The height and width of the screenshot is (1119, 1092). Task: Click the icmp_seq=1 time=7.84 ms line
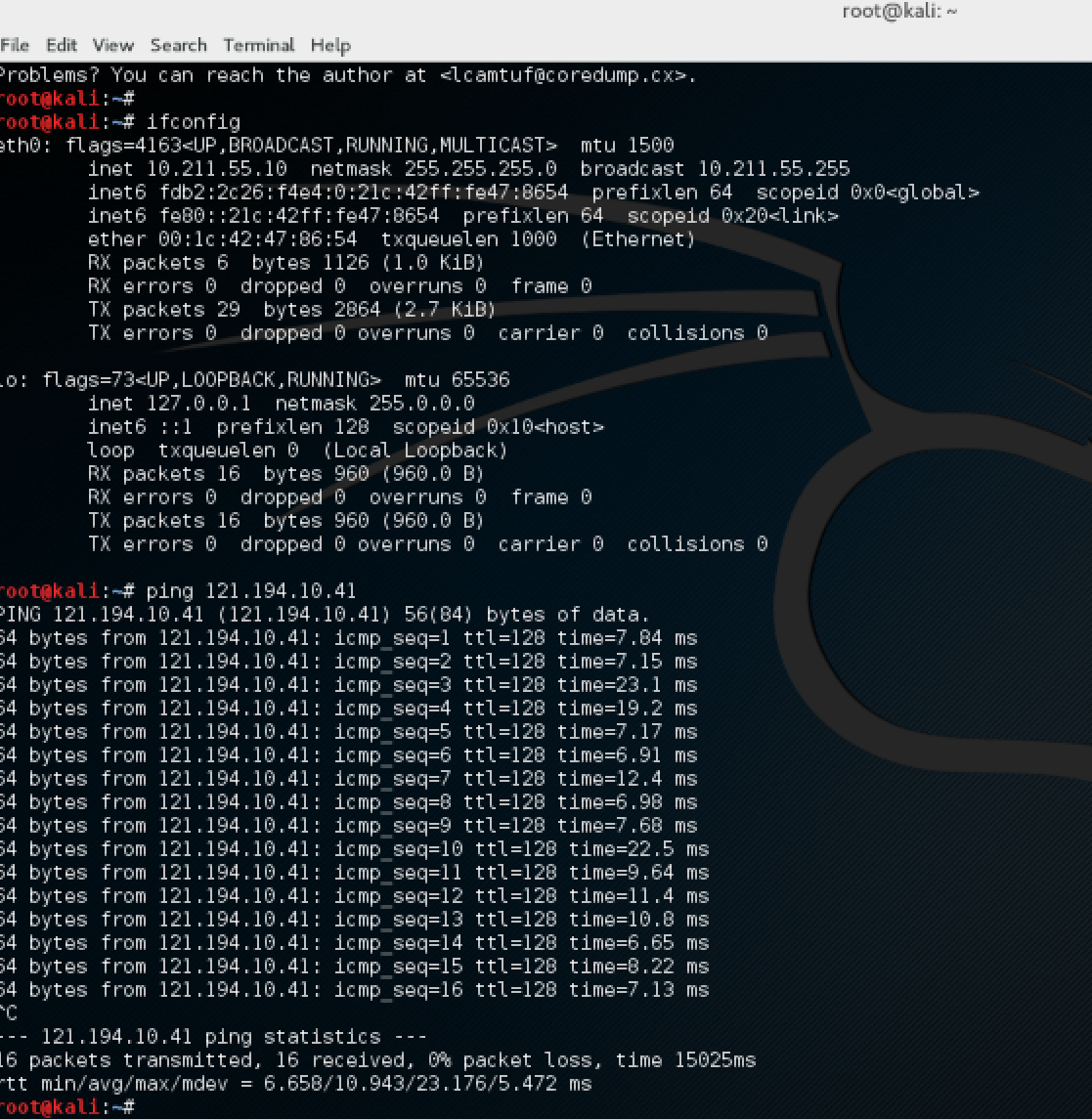point(348,639)
